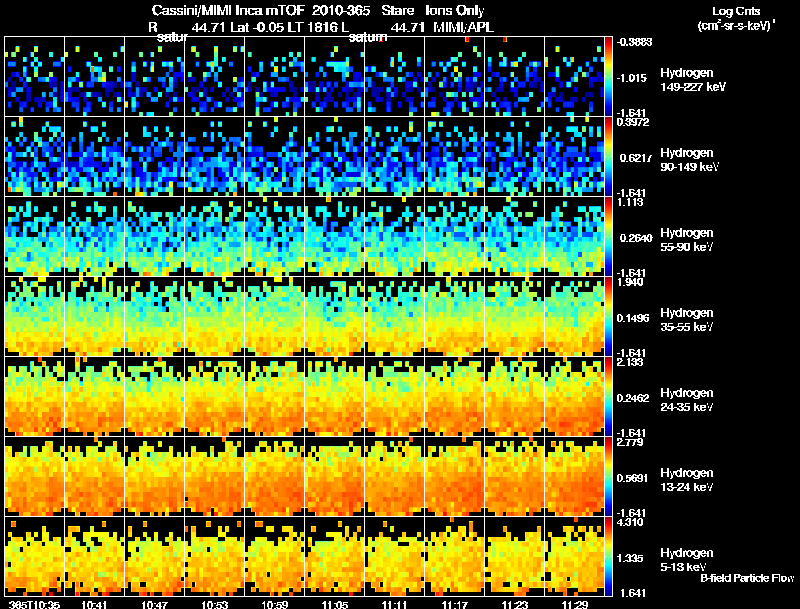Click the '2.133' scale value
800x609 pixels.
630,362
